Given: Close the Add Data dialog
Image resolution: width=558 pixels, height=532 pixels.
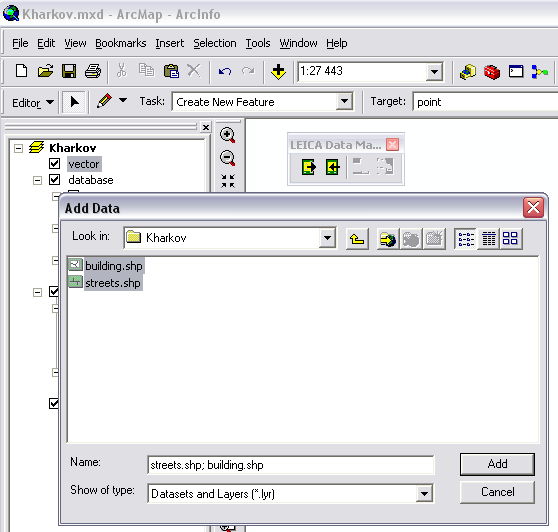Looking at the screenshot, I should tap(533, 207).
